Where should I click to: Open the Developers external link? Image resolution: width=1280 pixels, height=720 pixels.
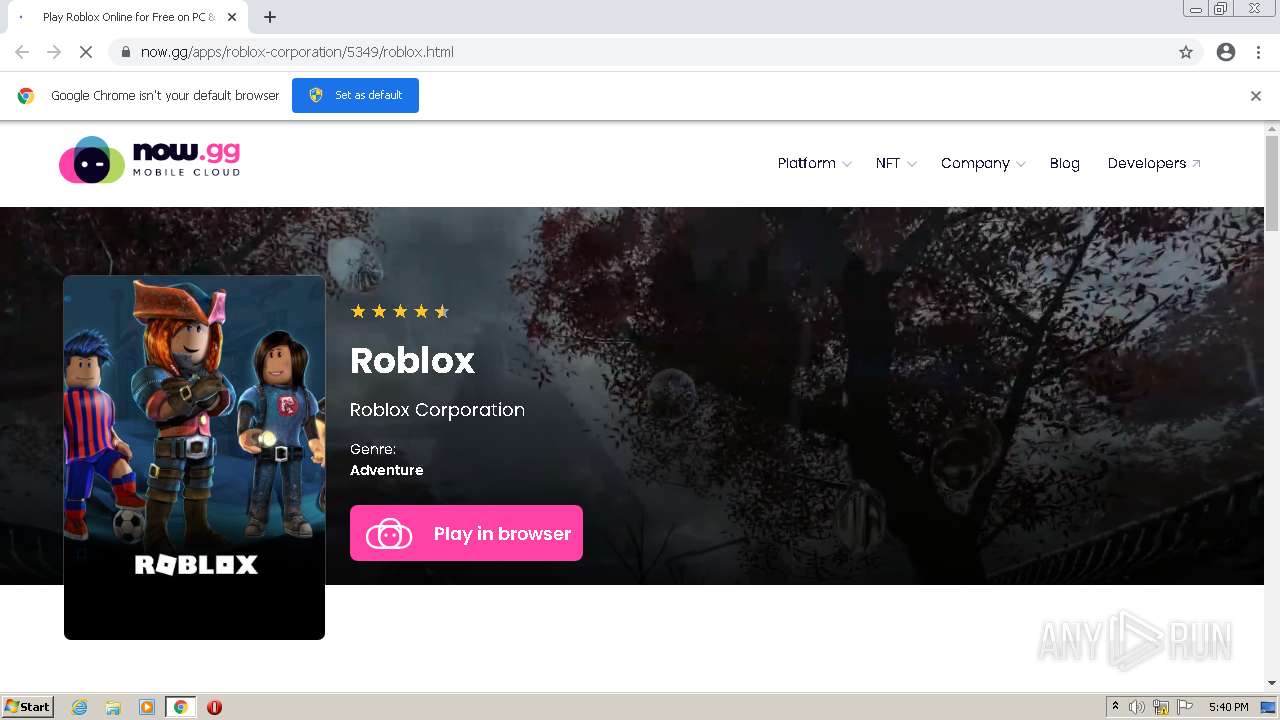click(1154, 163)
